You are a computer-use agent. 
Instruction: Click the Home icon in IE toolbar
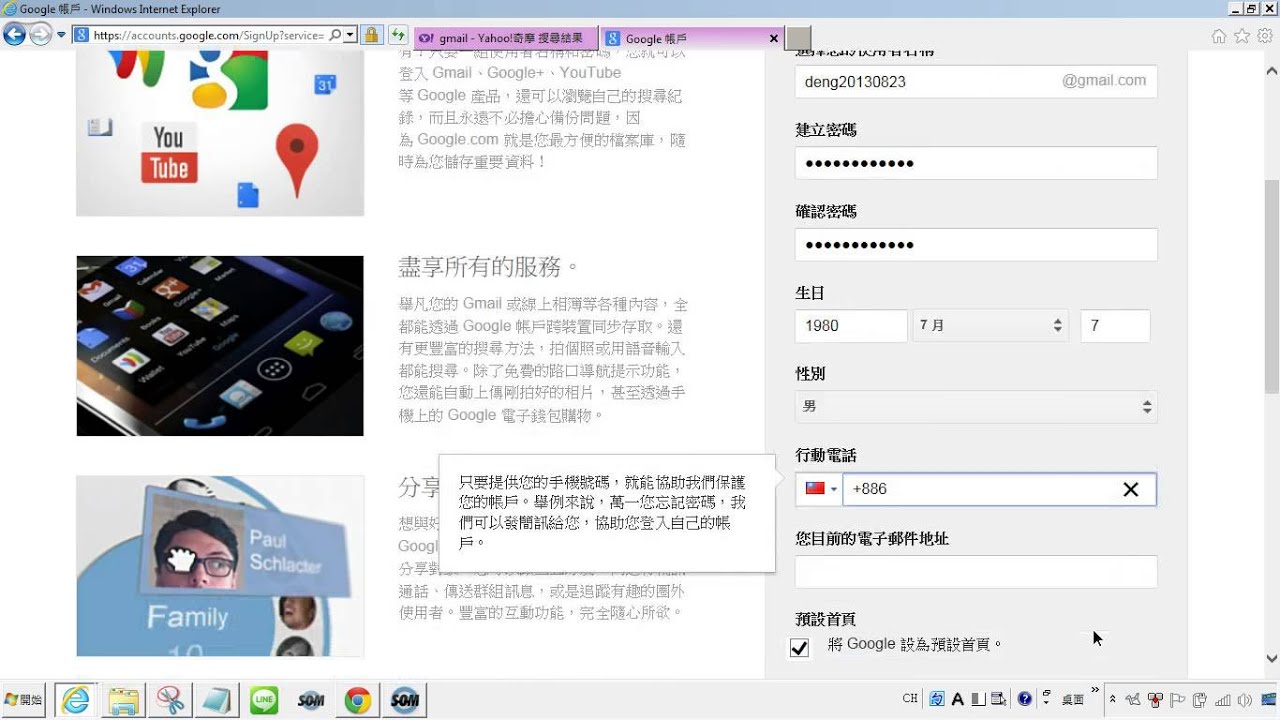click(x=1219, y=36)
